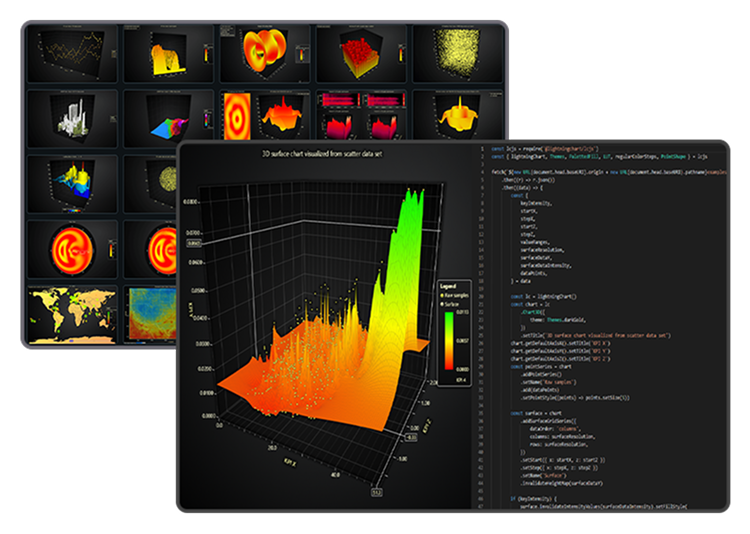
Task: Click the '0.0300' tick on the vertical axis
Action: [203, 344]
